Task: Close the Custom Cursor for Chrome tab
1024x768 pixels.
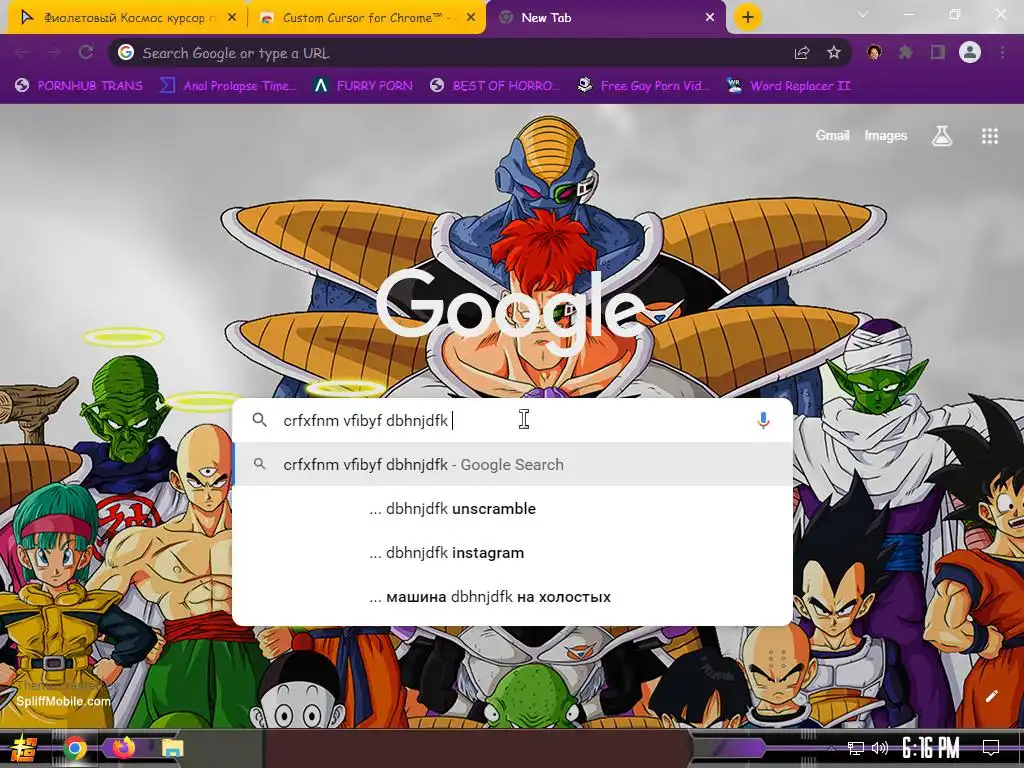Action: click(x=471, y=18)
